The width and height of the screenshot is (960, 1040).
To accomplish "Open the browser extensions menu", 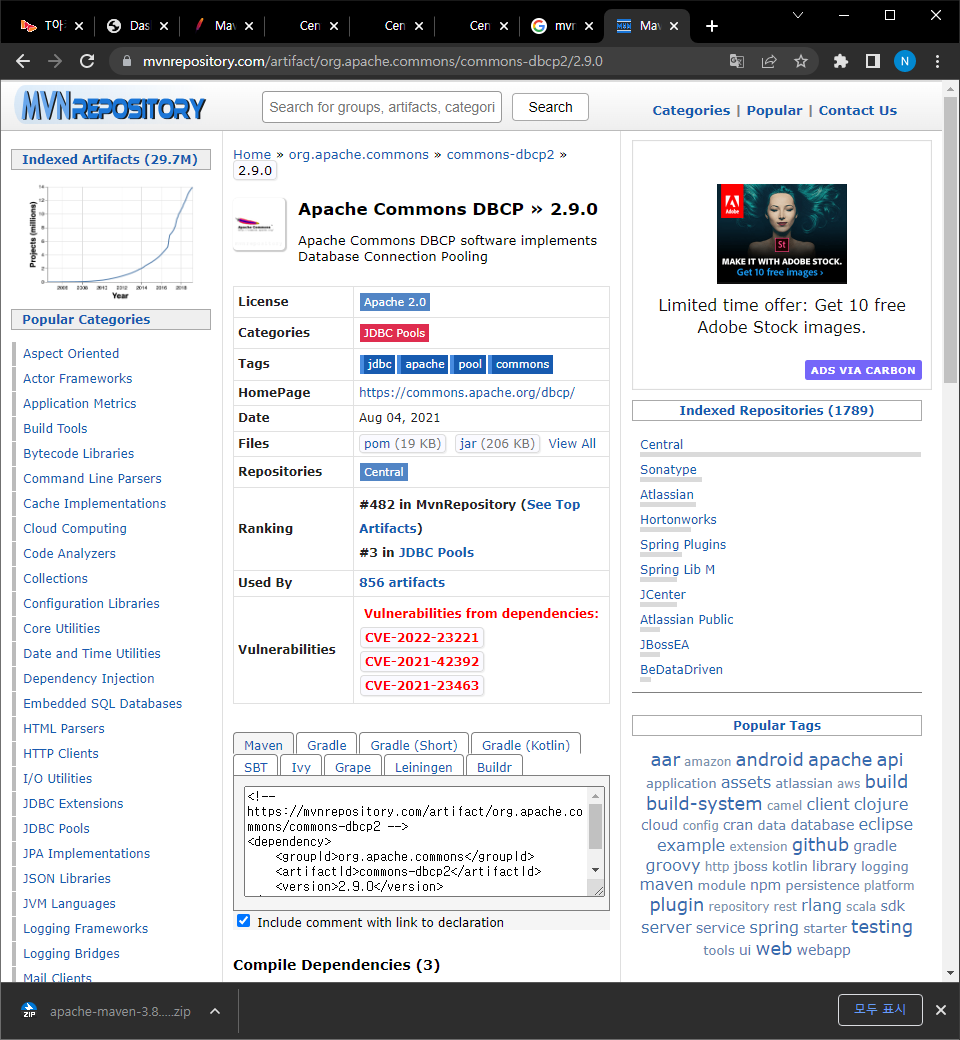I will (841, 62).
